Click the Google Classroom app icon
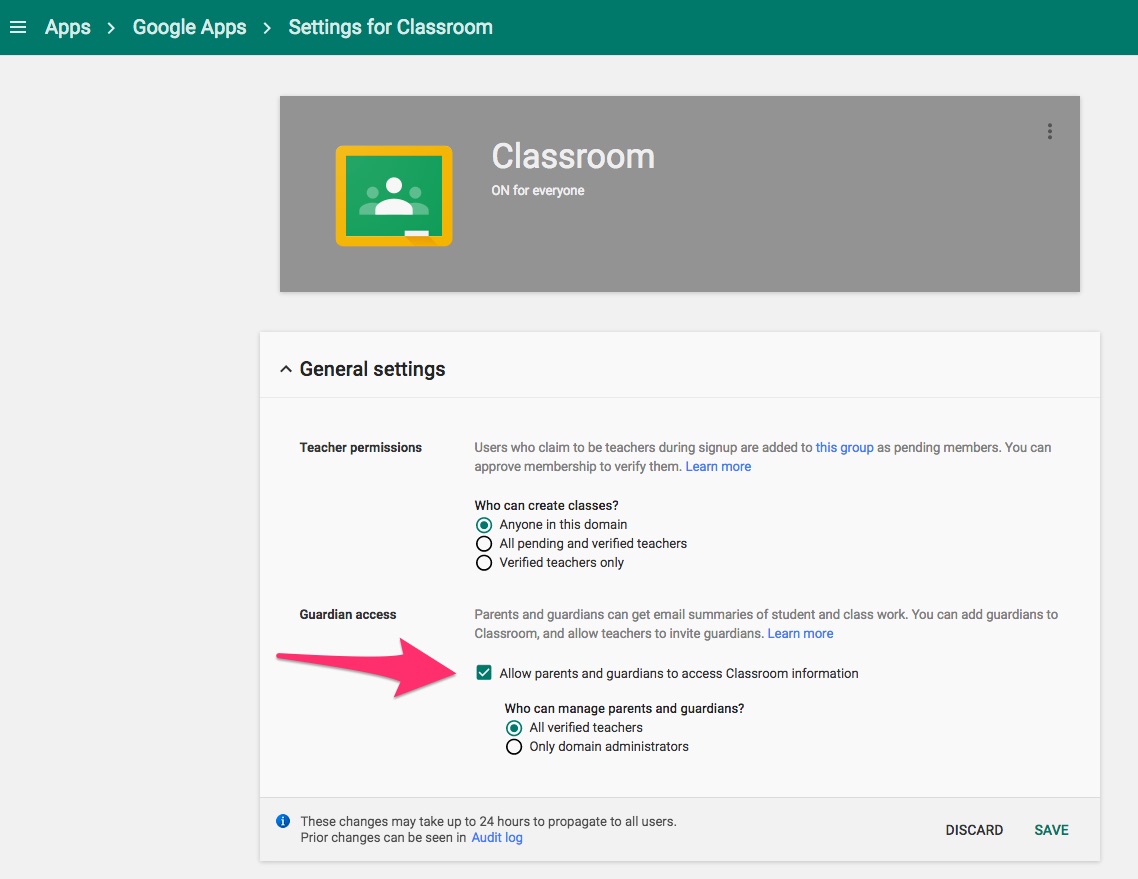Screen dimensions: 1138x879 394,196
